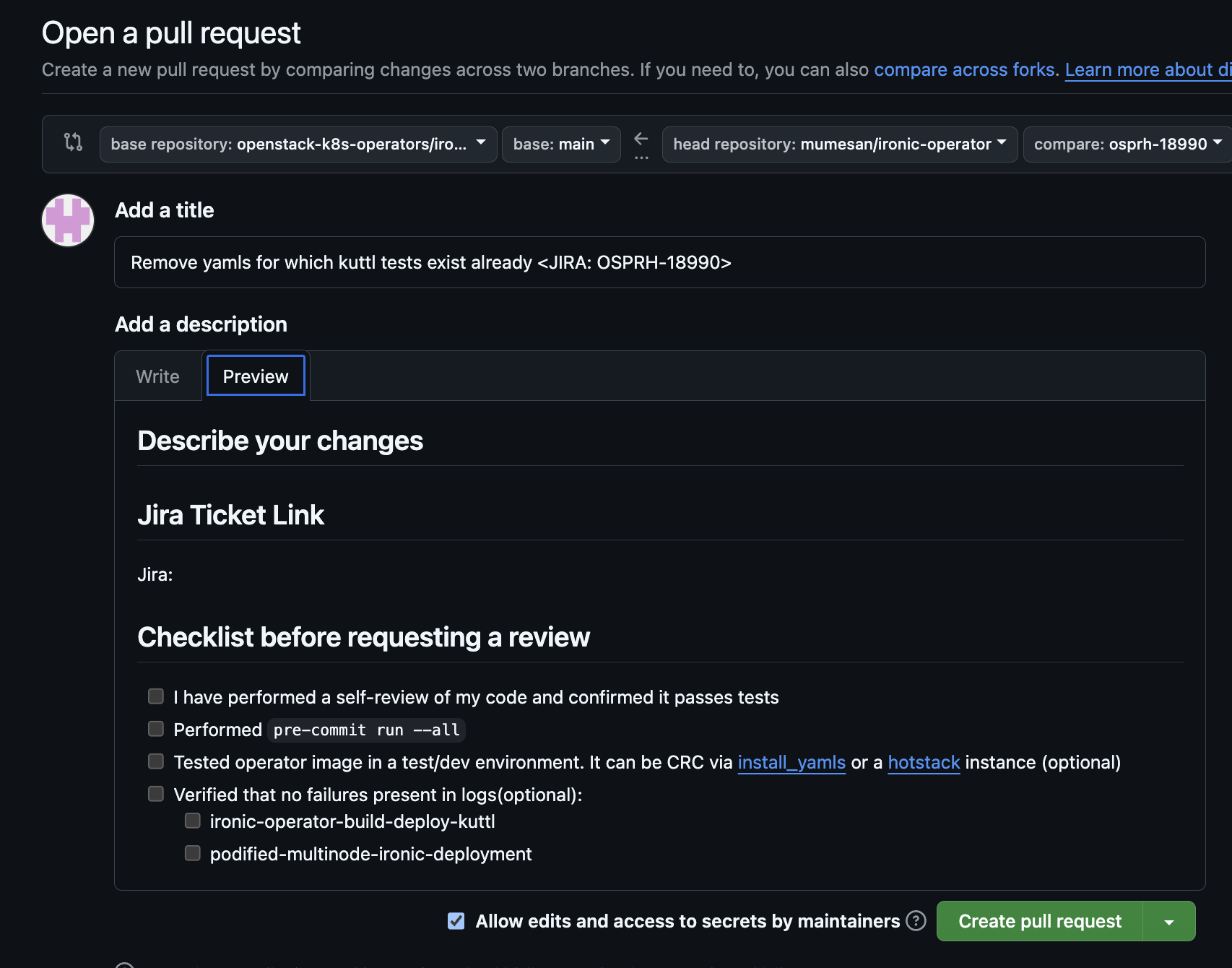Open the install_yamls link
Viewport: 1232px width, 968px height.
point(791,762)
